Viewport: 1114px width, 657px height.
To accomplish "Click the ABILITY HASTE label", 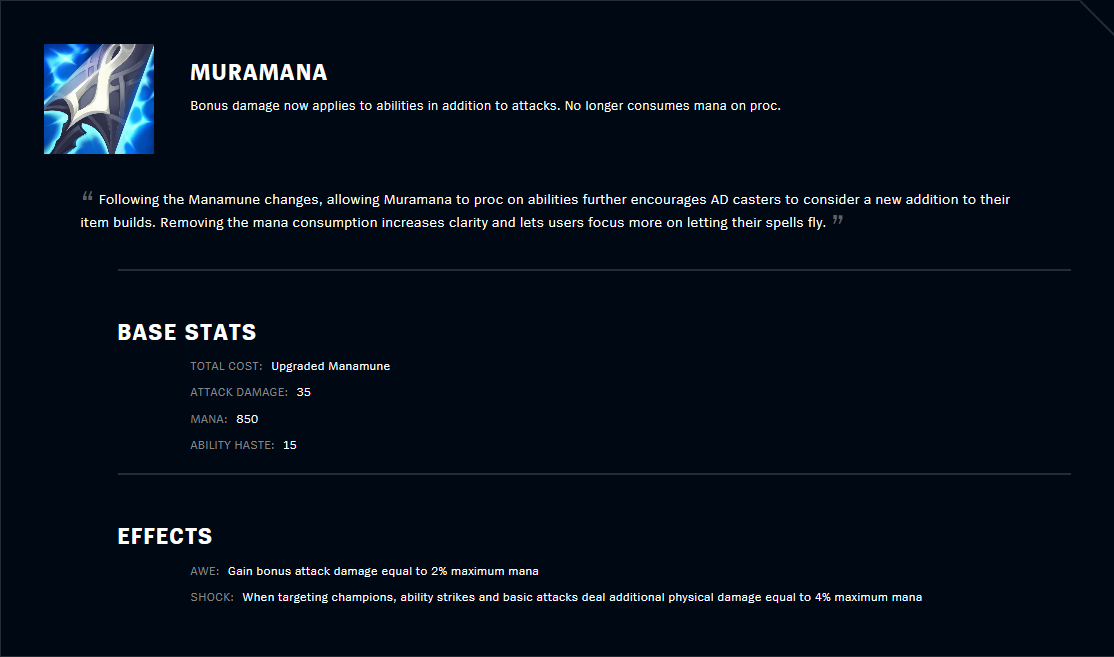I will point(232,445).
